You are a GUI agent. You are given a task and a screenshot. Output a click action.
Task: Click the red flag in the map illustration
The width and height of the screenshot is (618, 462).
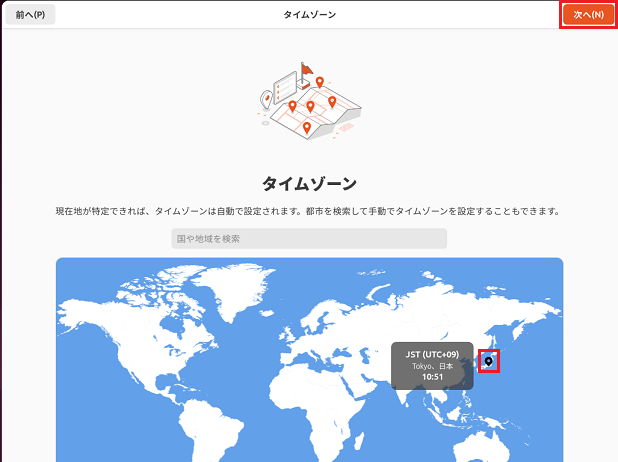click(x=307, y=69)
